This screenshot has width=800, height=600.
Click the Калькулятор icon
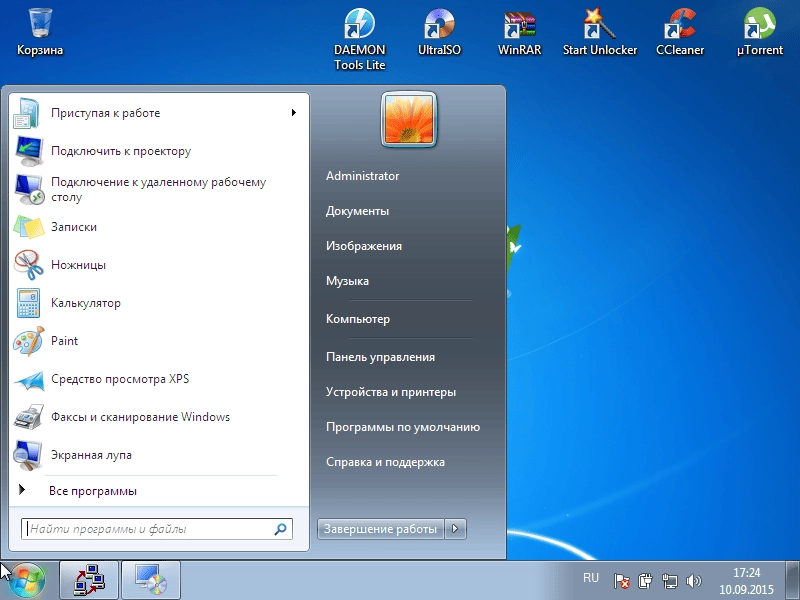coord(28,303)
